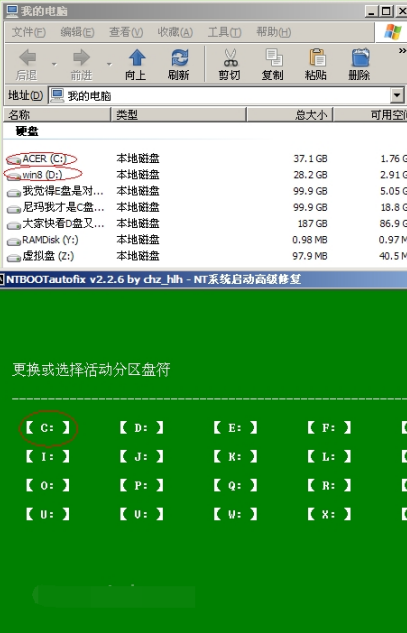Image resolution: width=407 pixels, height=633 pixels.
Task: Choose the 【D:】 partition option
Action: coord(141,428)
